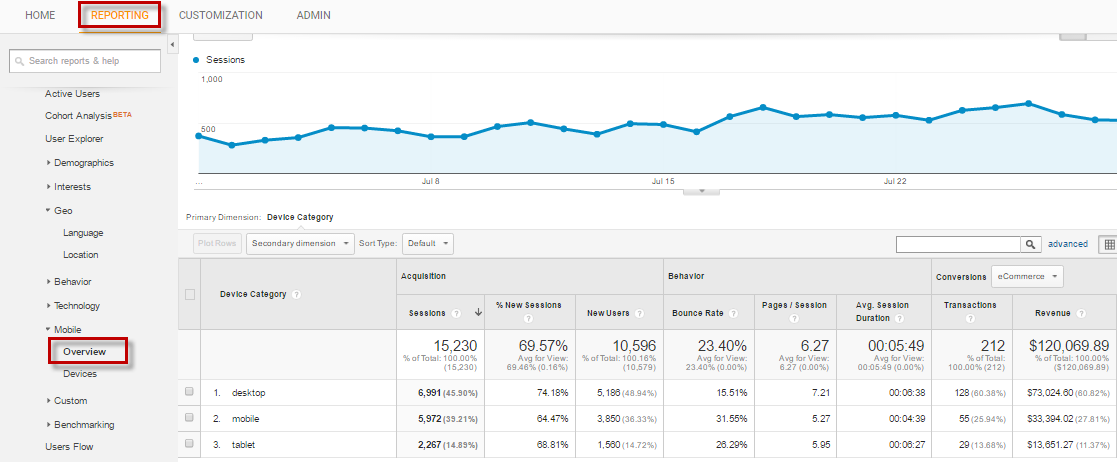Sort by Revenue column
Viewport: 1117px width, 462px height.
click(1054, 313)
